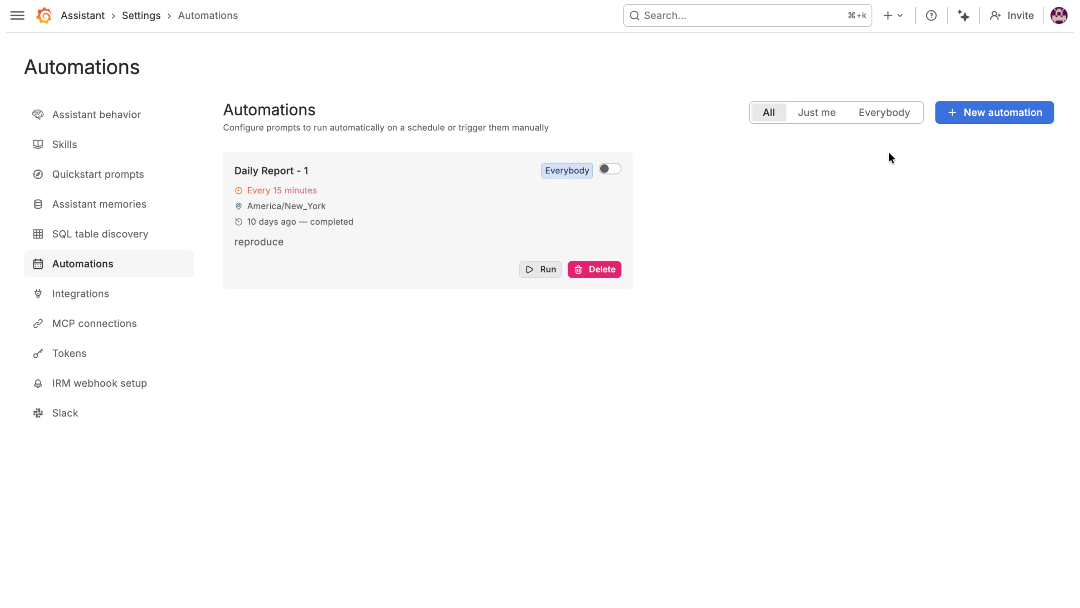Open the hamburger navigation menu
The image size is (1080, 608).
pos(17,15)
